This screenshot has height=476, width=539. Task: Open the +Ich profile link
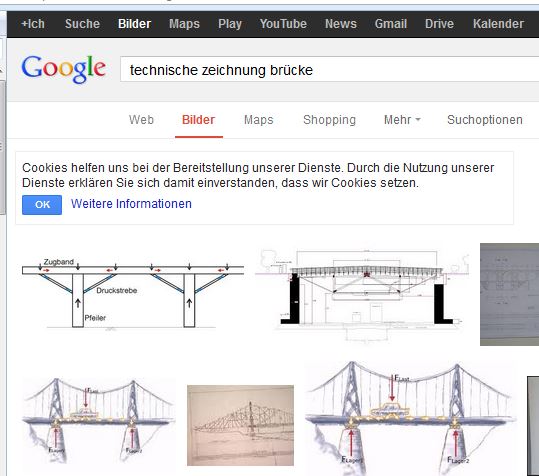point(33,24)
